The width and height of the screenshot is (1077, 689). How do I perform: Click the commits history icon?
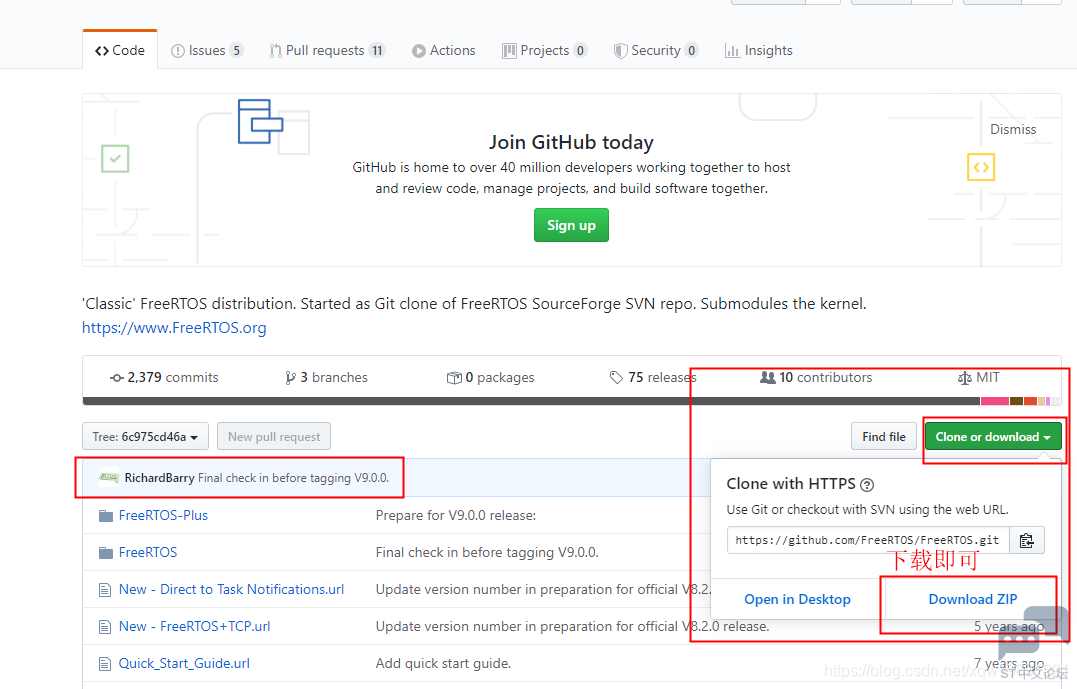(117, 378)
